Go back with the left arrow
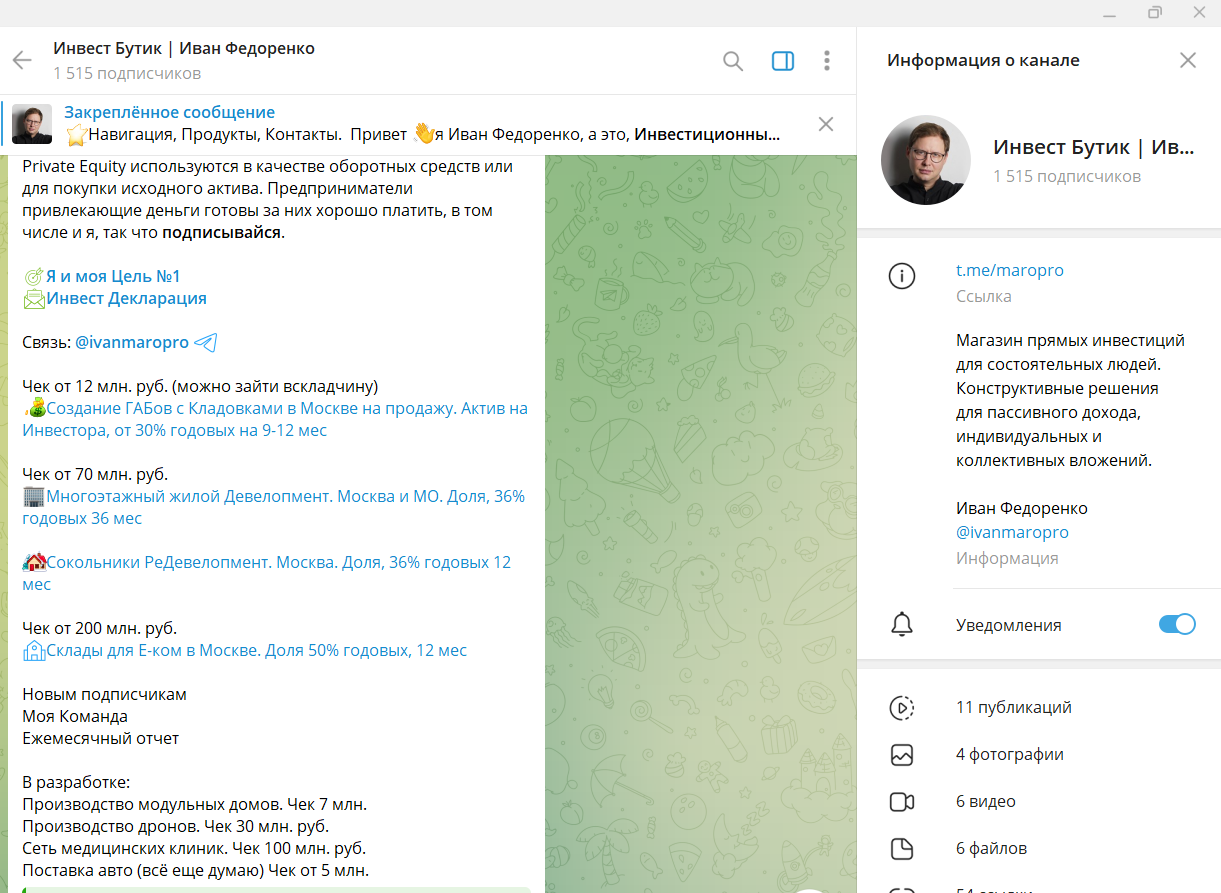This screenshot has width=1221, height=893. coord(22,61)
